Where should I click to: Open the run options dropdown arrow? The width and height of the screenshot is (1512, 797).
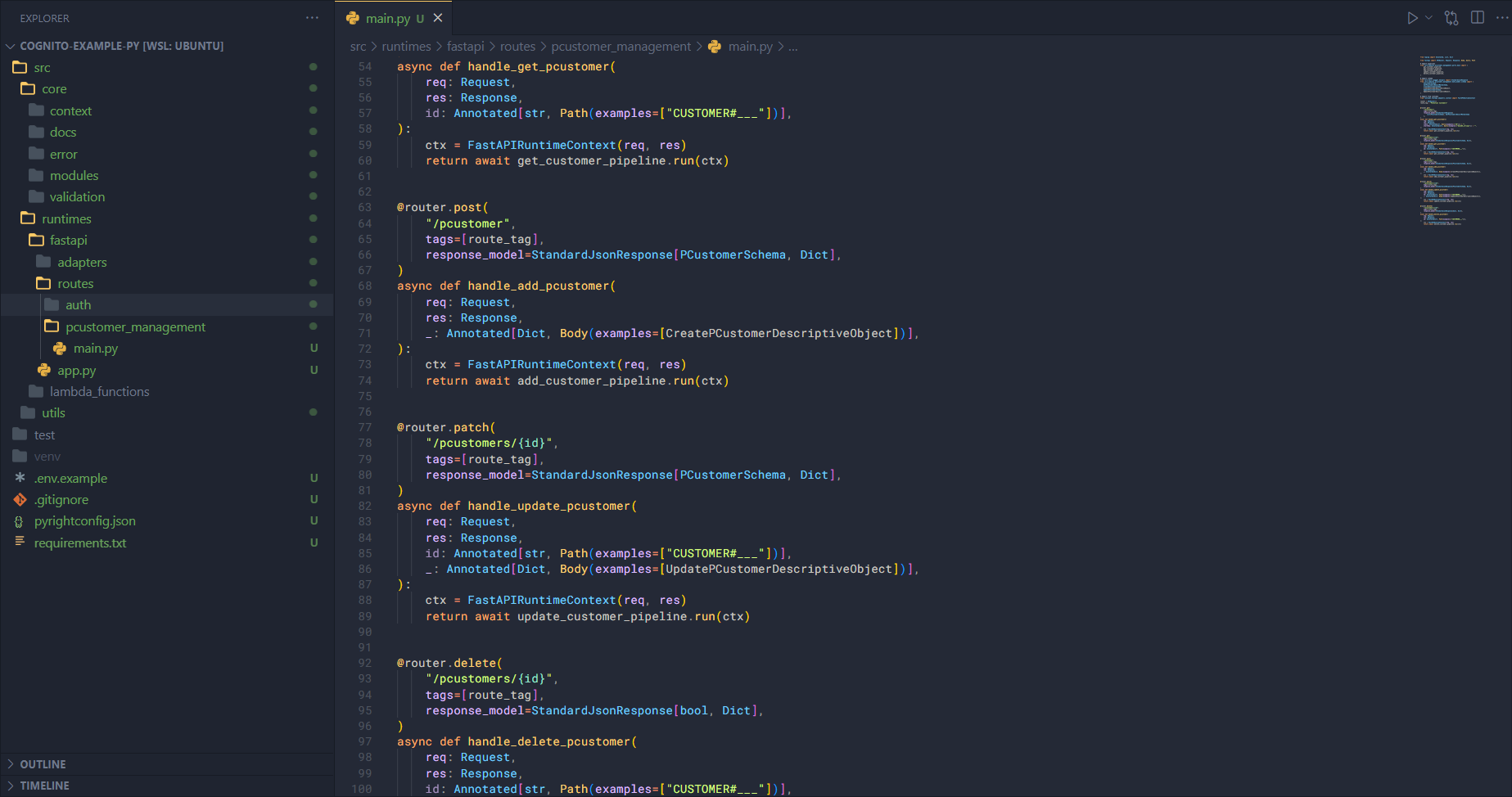(1429, 18)
